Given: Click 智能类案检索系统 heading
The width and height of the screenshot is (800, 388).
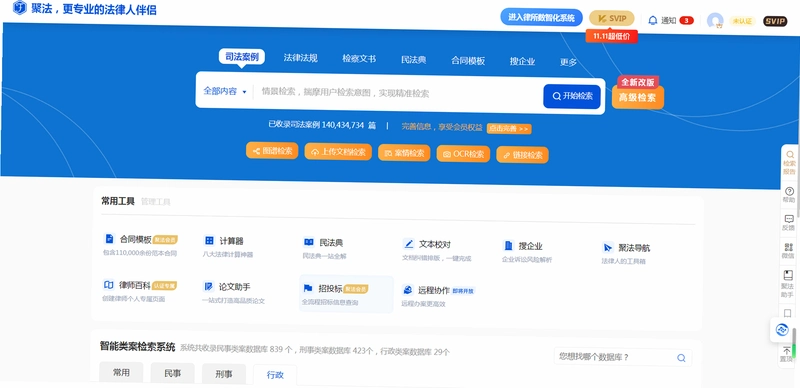Looking at the screenshot, I should click(137, 346).
